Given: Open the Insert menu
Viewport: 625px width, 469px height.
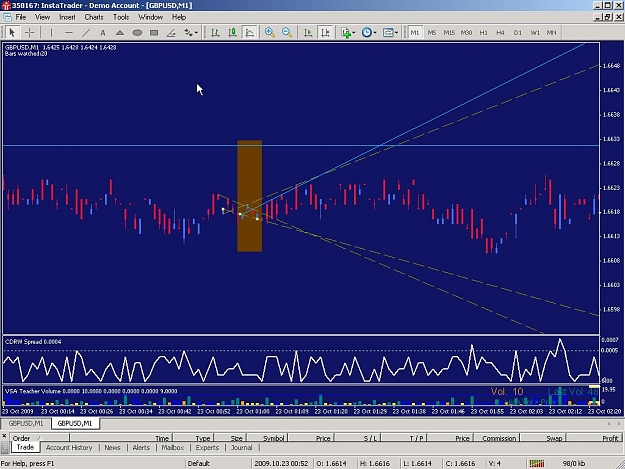Looking at the screenshot, I should [x=67, y=17].
